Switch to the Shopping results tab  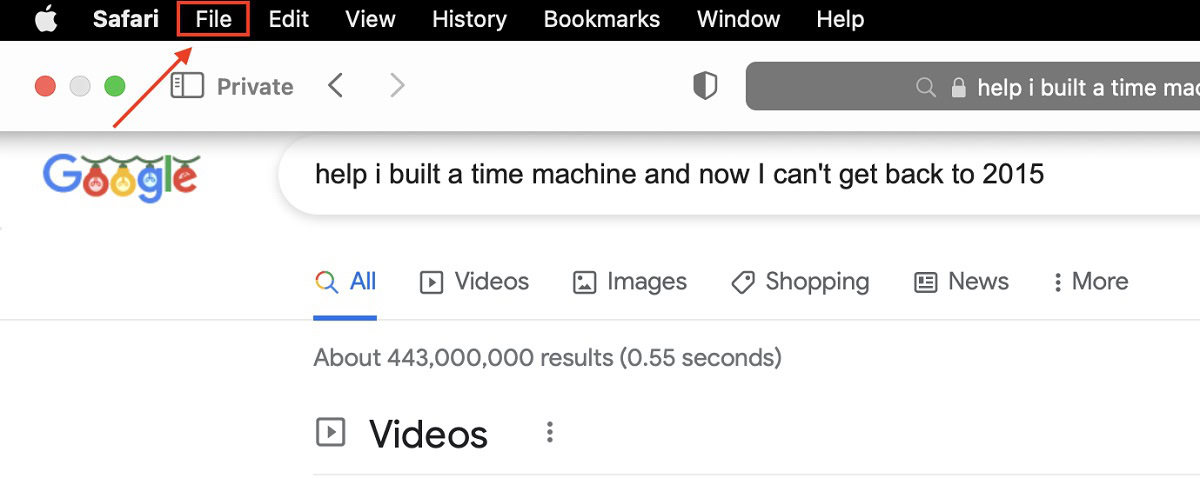point(800,282)
